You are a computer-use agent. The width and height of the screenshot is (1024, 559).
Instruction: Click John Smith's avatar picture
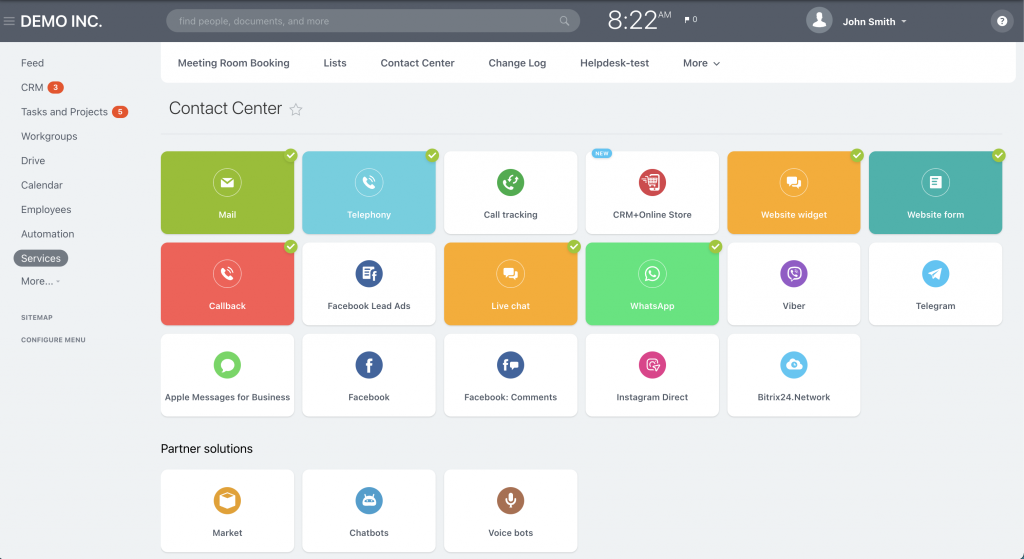(819, 21)
